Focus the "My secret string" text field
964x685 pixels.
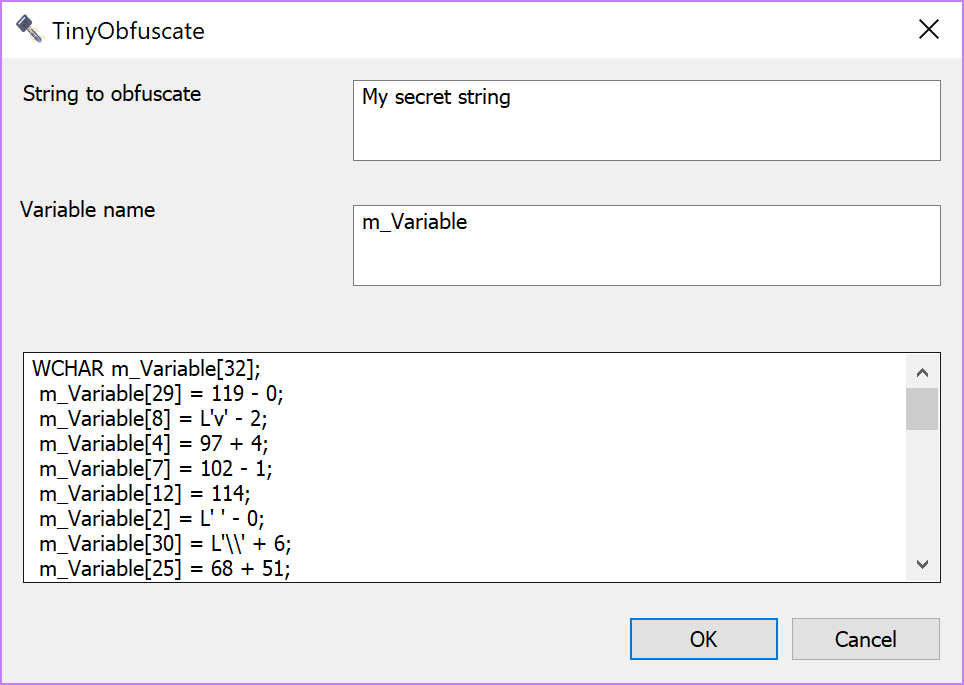point(646,120)
